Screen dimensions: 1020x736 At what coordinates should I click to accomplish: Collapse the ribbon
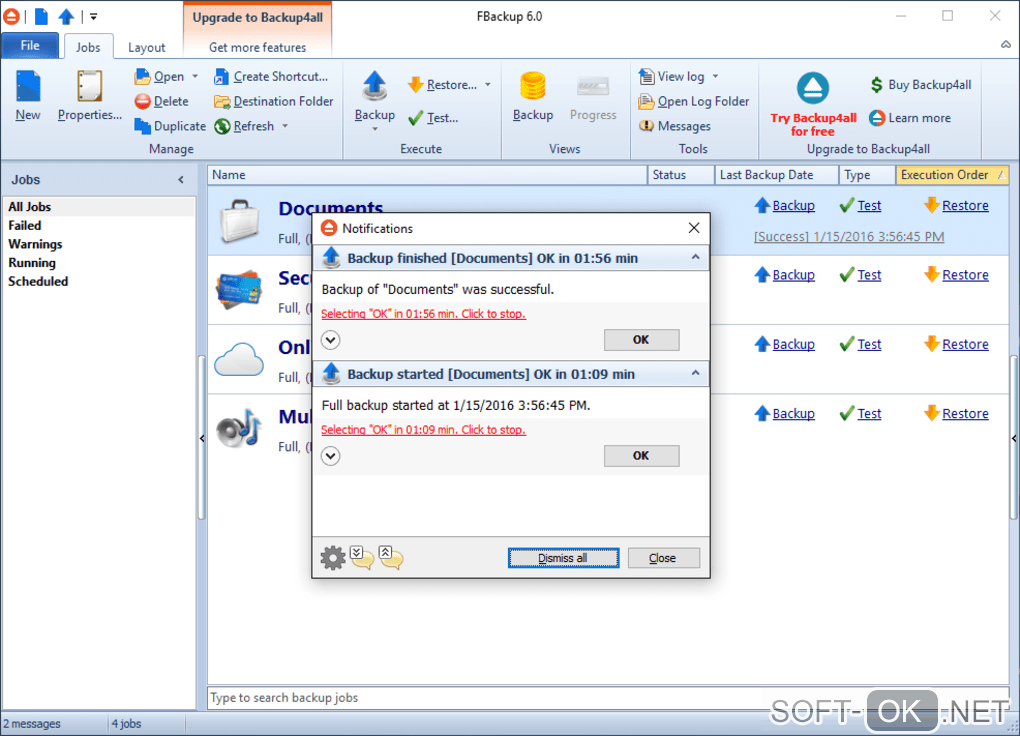[x=1006, y=44]
